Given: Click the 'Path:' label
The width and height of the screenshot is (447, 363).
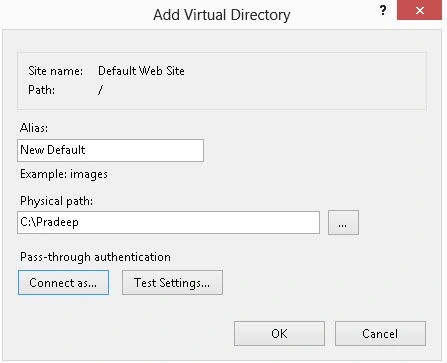Looking at the screenshot, I should pos(41,90).
